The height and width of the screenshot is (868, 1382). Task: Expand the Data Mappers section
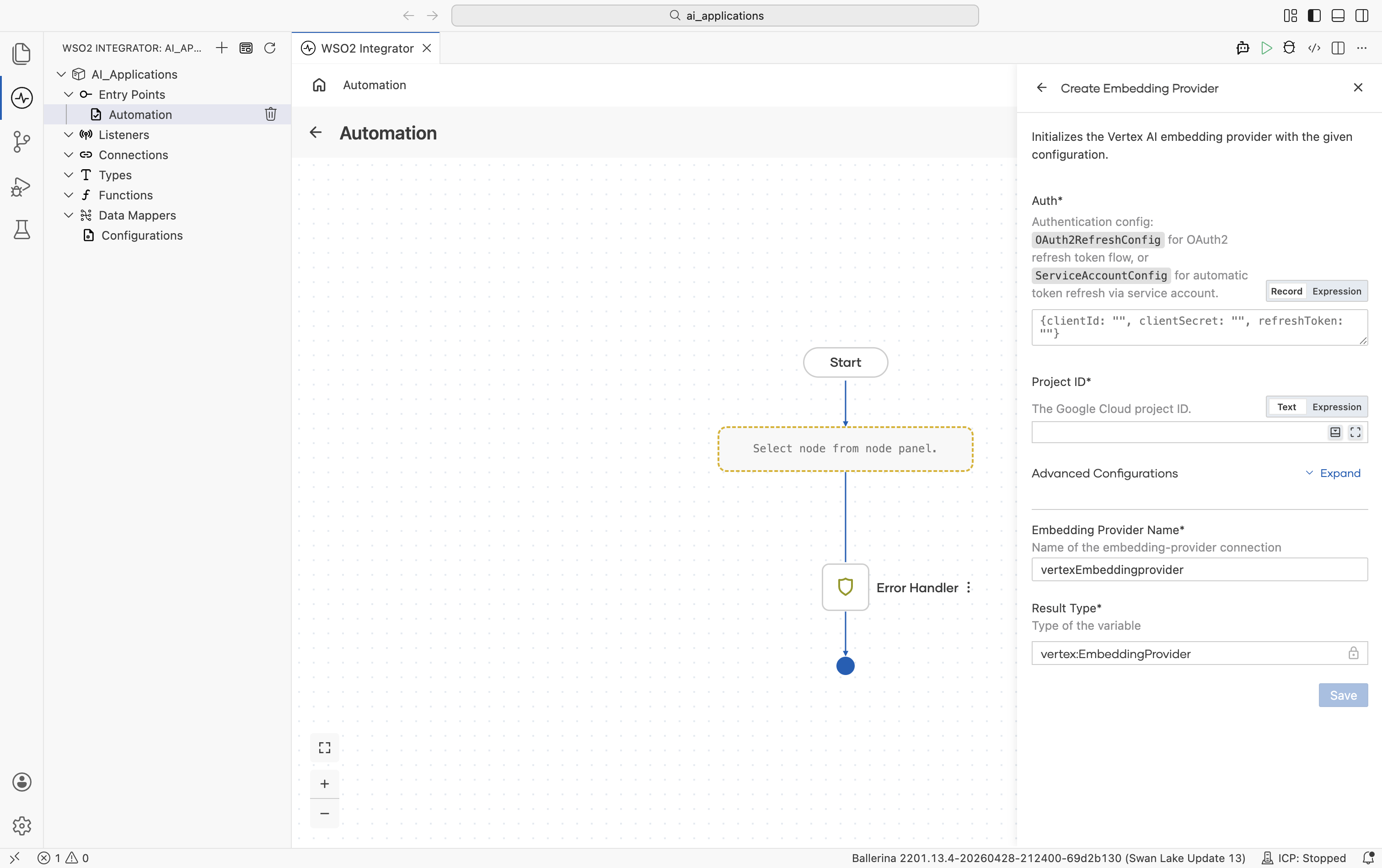[68, 214]
